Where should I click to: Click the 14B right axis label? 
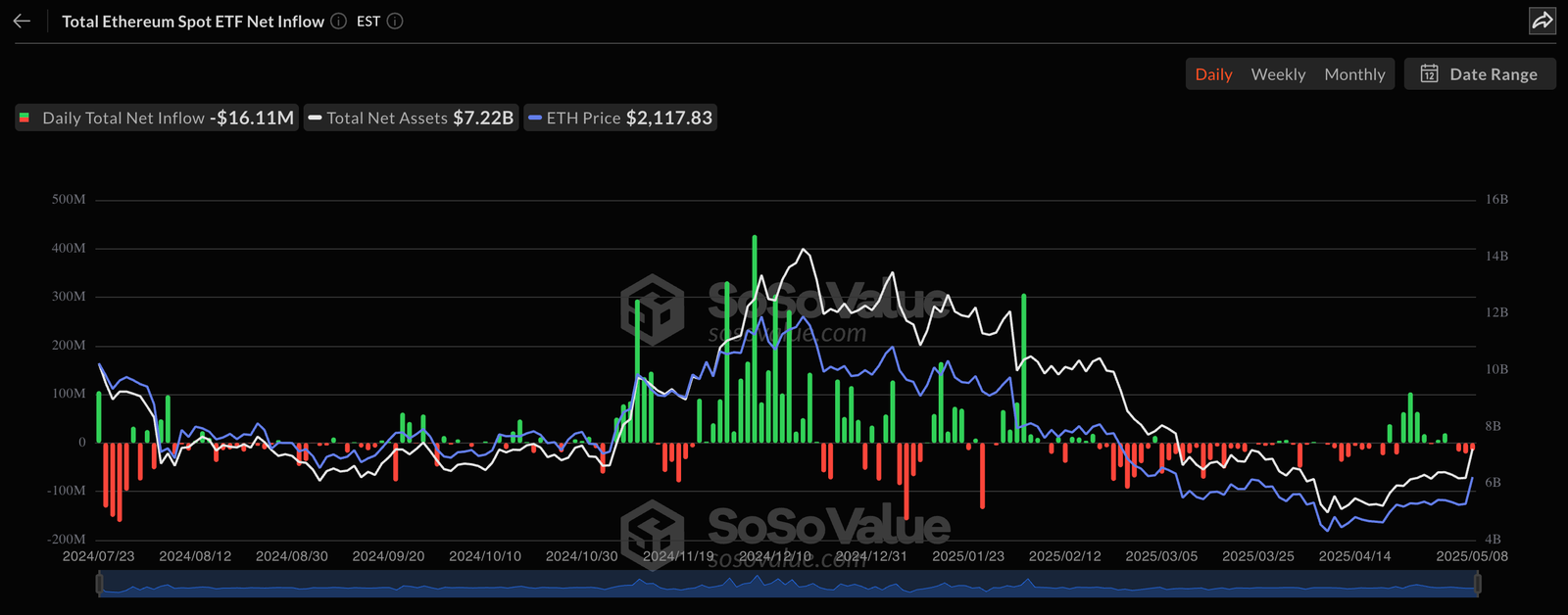tap(1496, 257)
